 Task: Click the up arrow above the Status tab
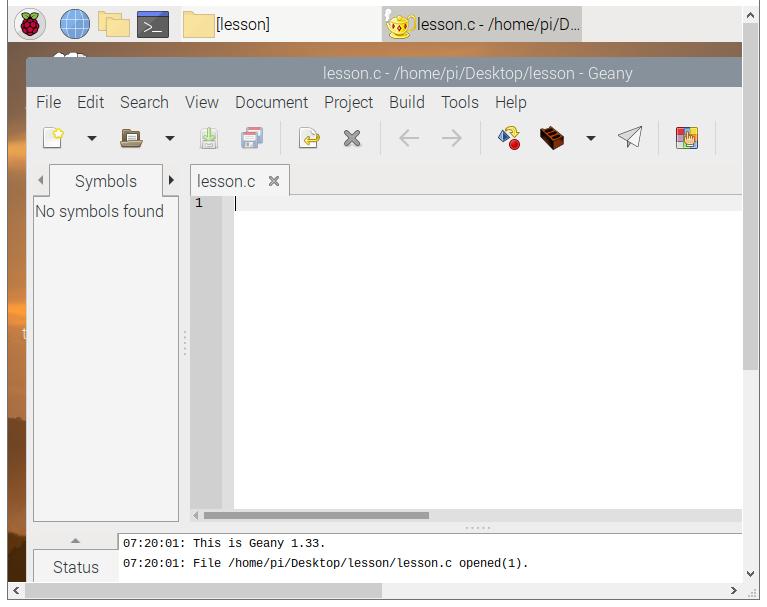coord(75,540)
